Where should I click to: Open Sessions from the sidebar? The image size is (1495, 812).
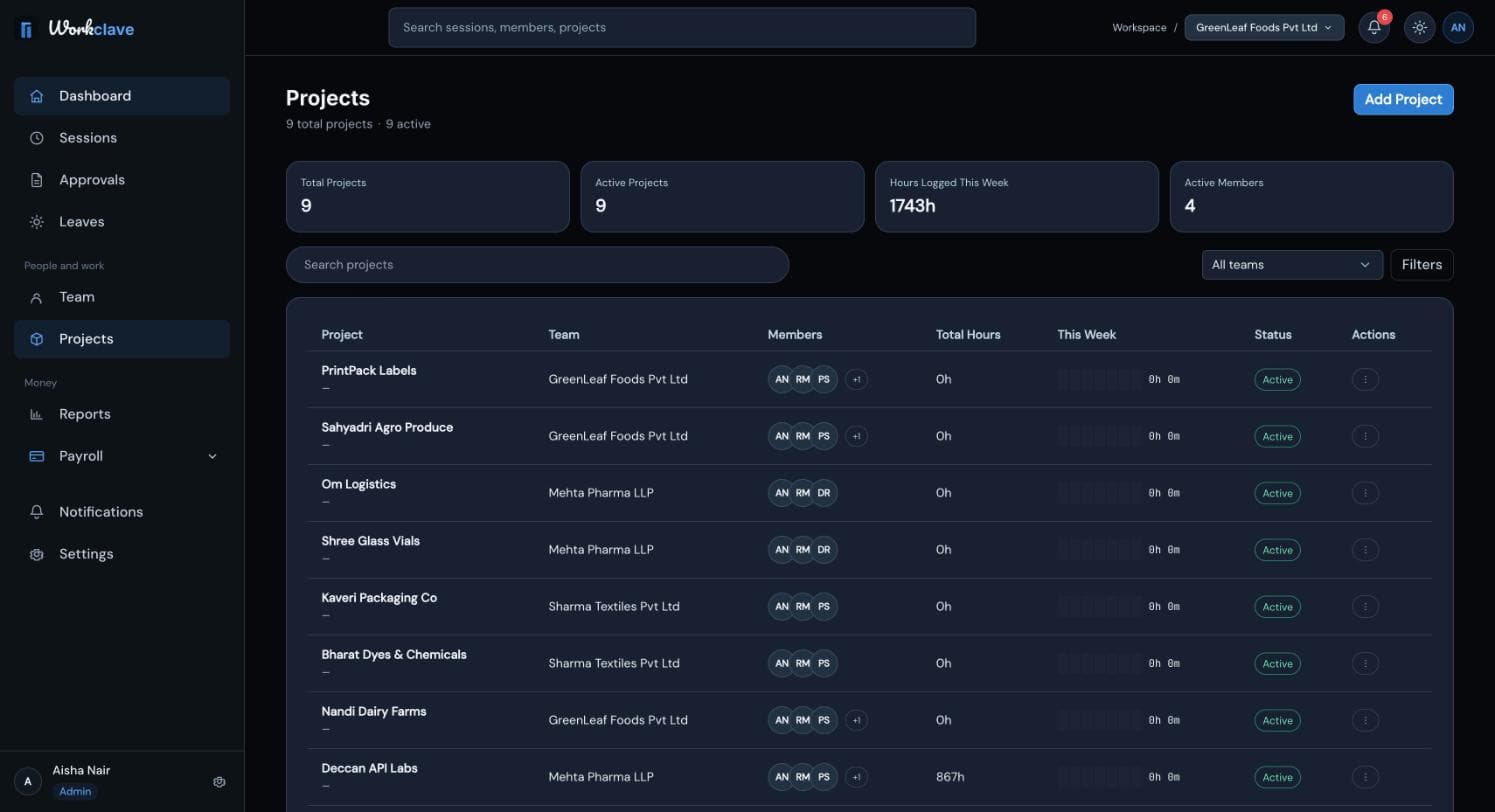pos(122,138)
